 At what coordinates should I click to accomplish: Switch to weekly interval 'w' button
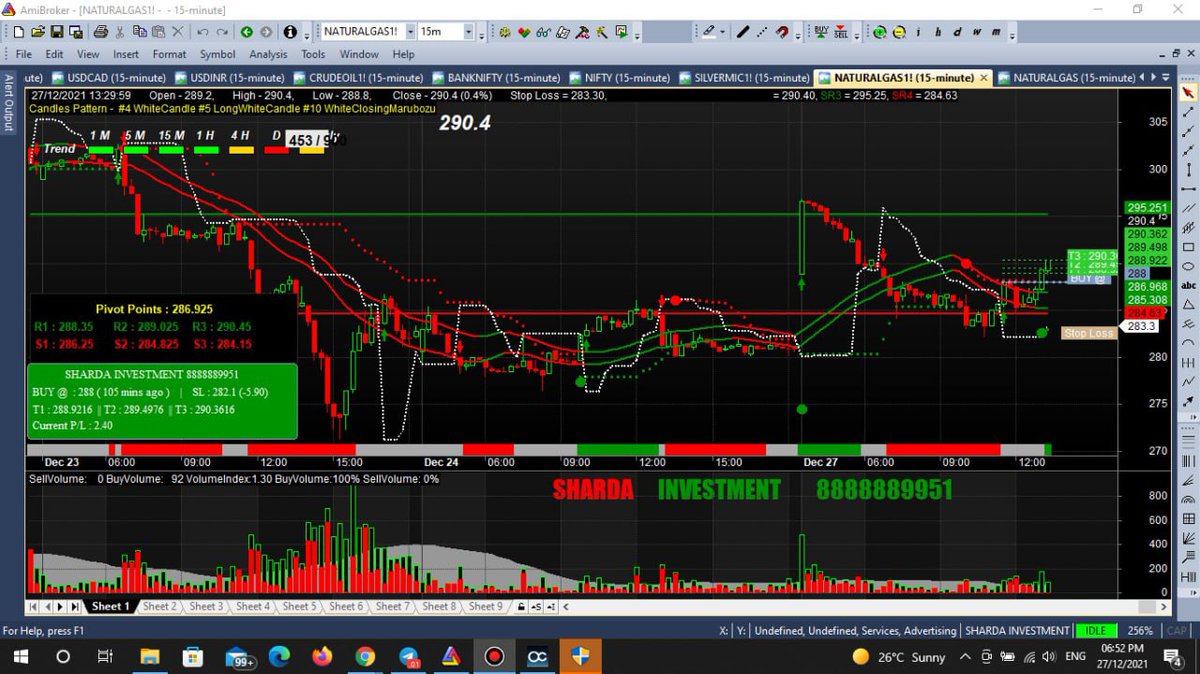976,32
